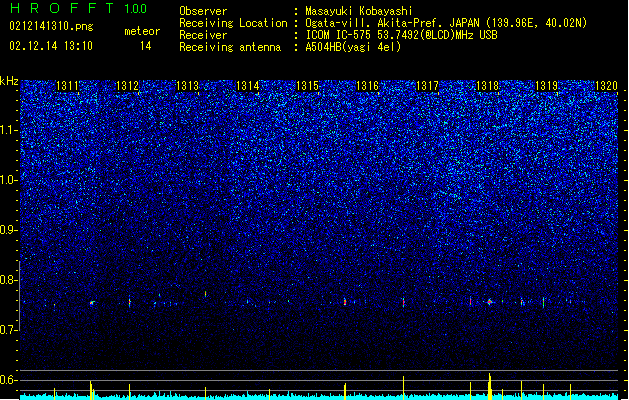Viewport: 629px width, 400px height.
Task: Click the kHz axis unit label
Action: click(x=9, y=81)
